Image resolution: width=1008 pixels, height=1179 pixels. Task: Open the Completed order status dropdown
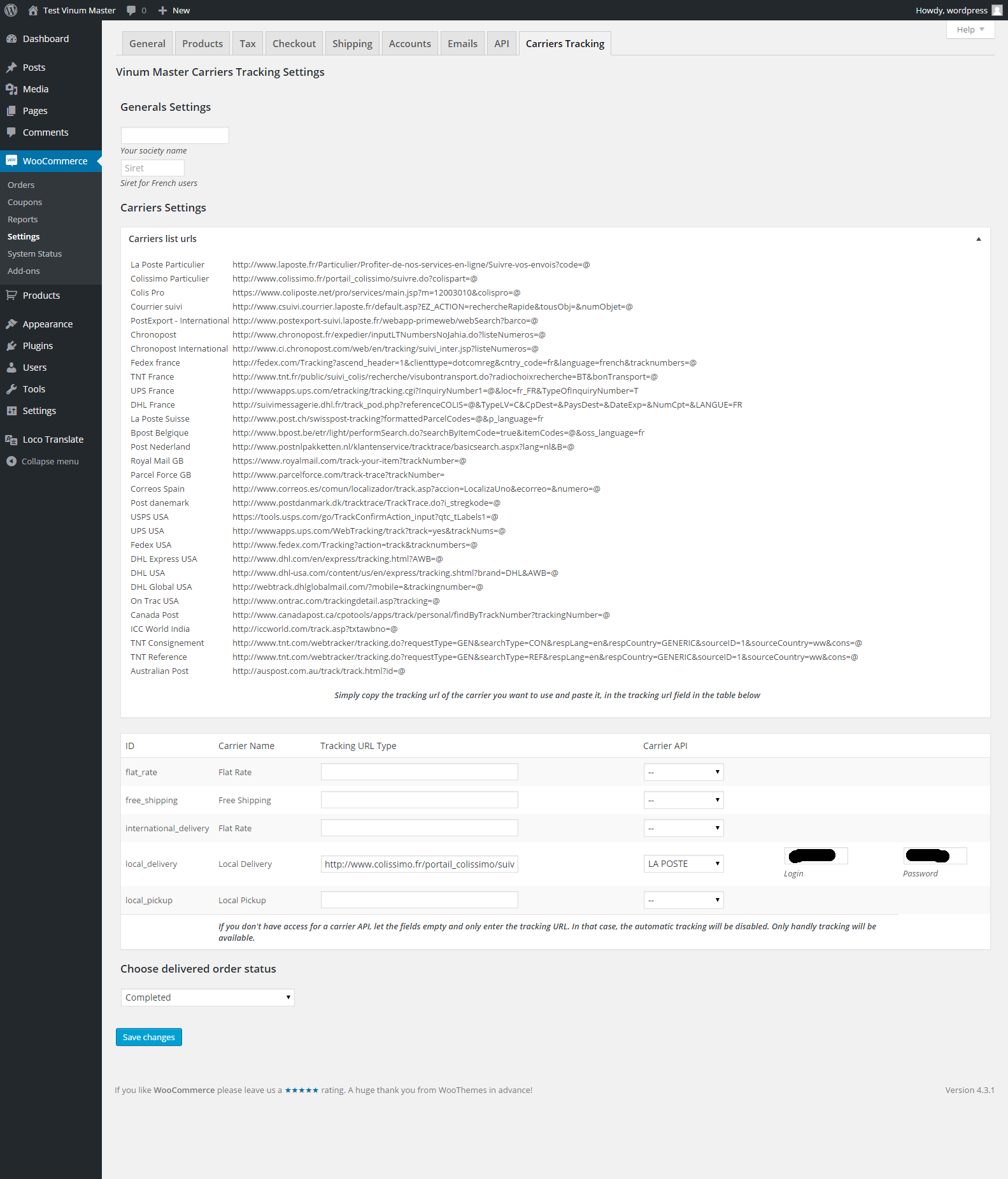point(208,997)
